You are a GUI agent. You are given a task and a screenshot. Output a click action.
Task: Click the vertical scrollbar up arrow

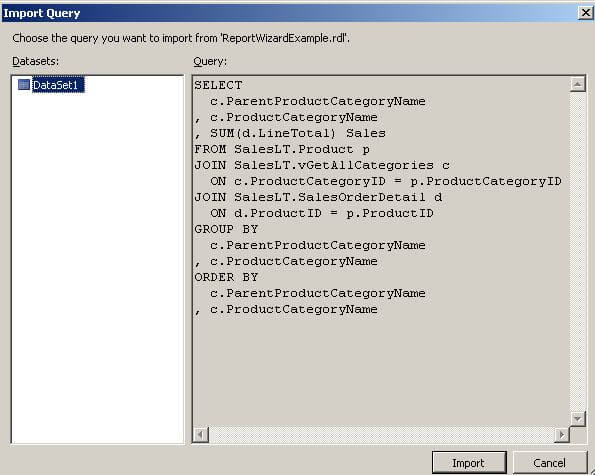click(577, 84)
